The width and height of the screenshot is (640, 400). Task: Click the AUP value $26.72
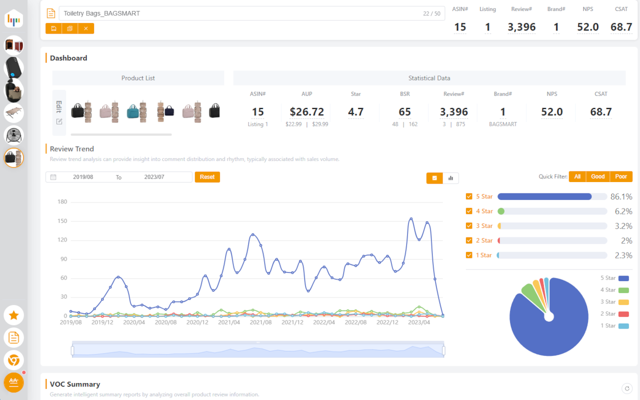coord(307,112)
